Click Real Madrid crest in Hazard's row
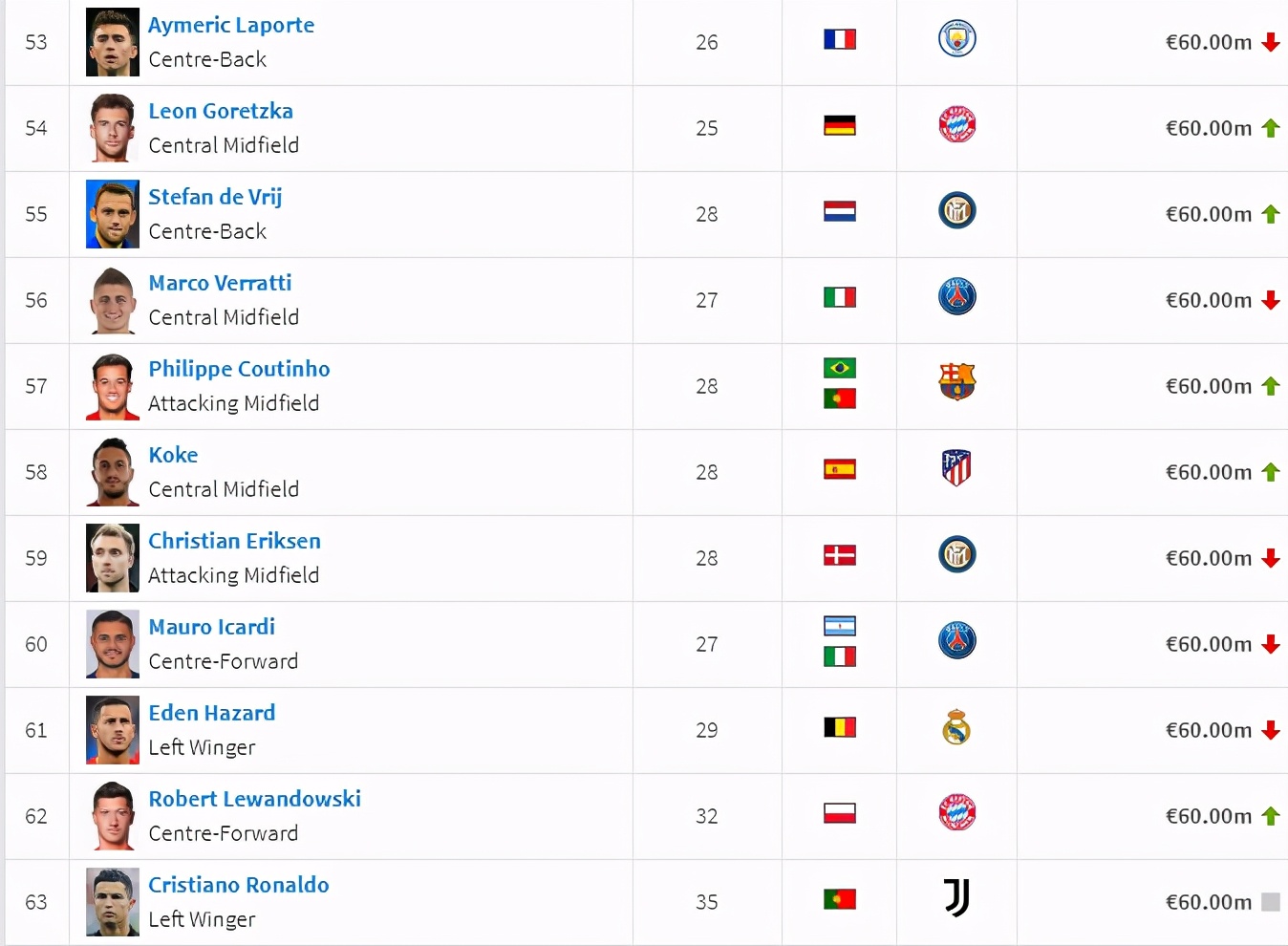The width and height of the screenshot is (1288, 946). 956,727
